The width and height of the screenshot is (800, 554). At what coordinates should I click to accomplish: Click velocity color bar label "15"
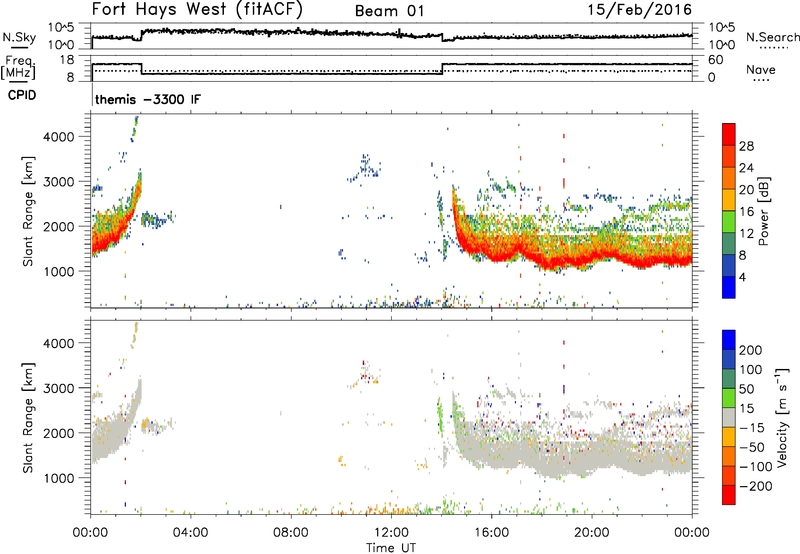[746, 409]
